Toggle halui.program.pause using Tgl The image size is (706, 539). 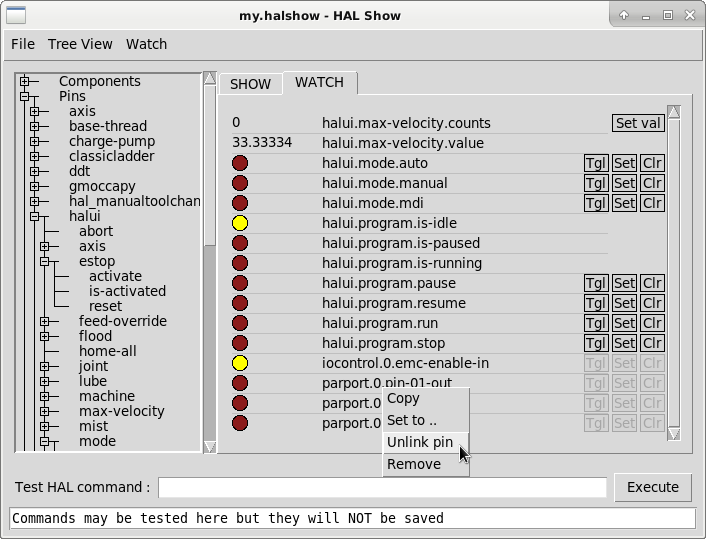(595, 283)
